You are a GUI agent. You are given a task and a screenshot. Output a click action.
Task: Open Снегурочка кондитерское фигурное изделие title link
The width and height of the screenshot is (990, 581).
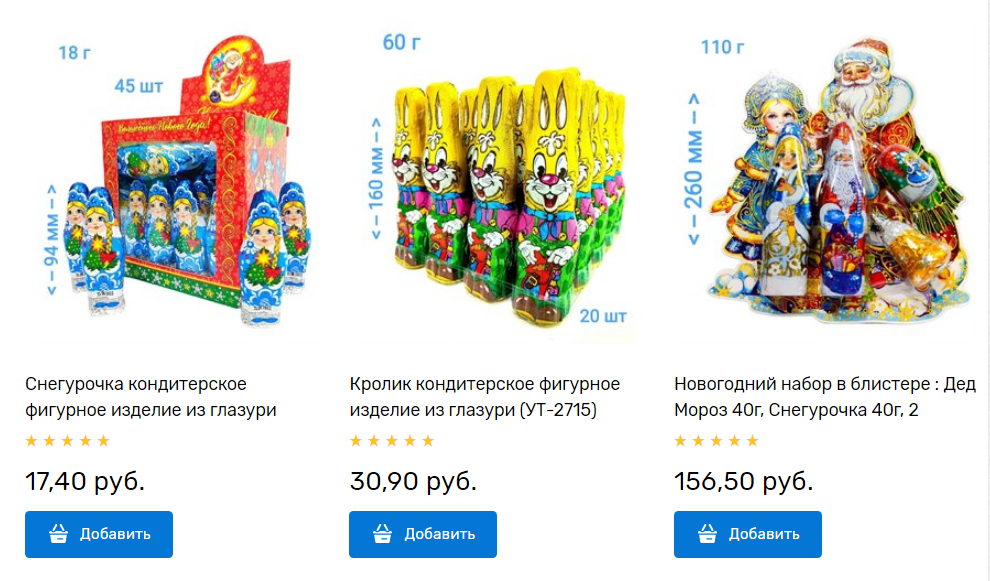151,397
